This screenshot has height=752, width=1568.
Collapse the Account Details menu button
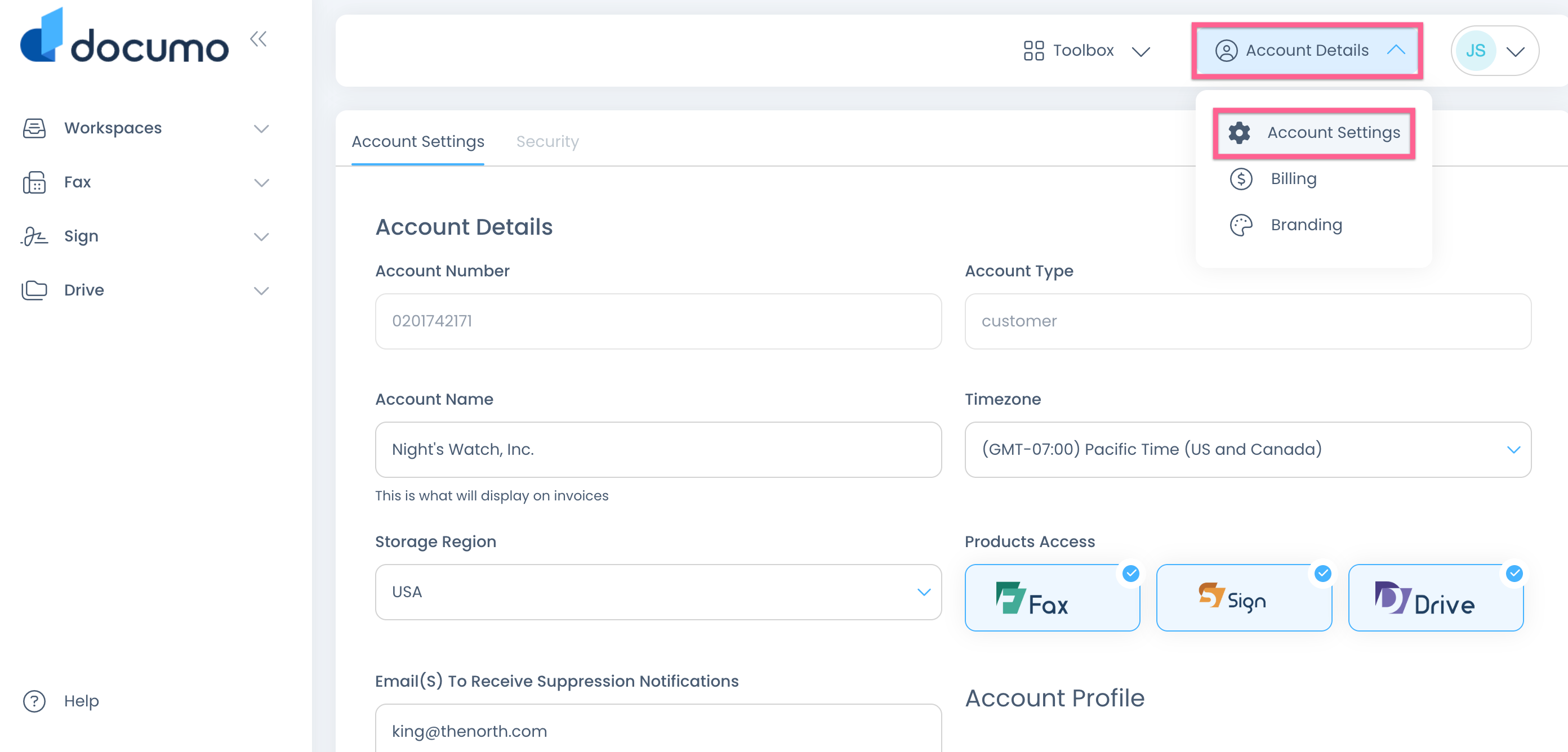pyautogui.click(x=1306, y=51)
